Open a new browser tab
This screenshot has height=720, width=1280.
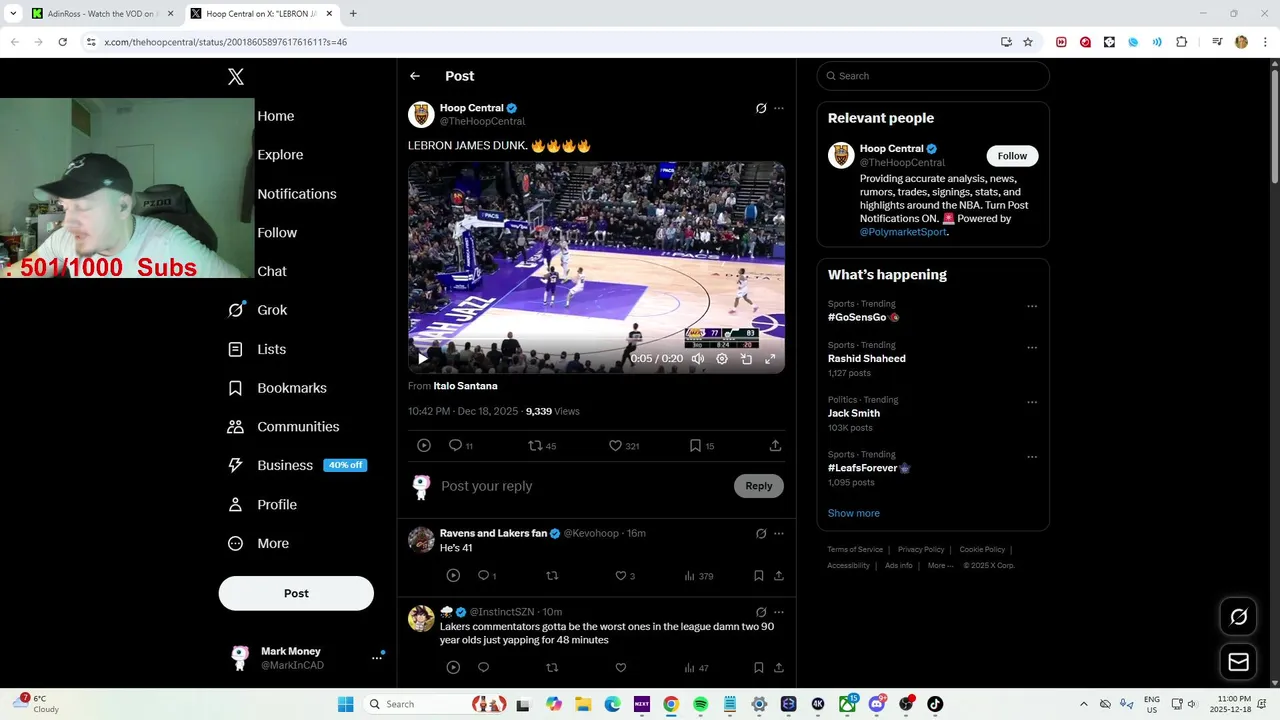[x=353, y=14]
